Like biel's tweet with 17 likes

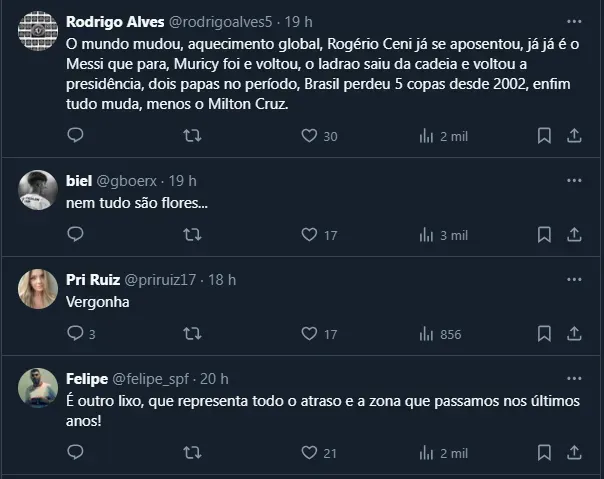(309, 235)
